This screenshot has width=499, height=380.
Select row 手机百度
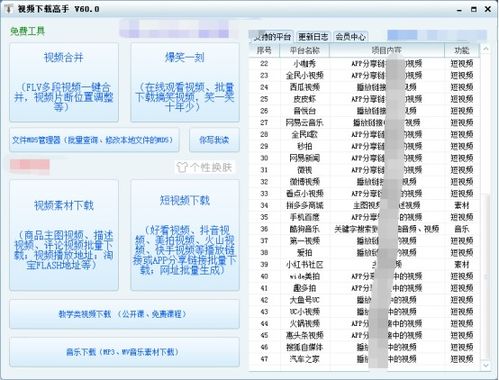coord(364,217)
